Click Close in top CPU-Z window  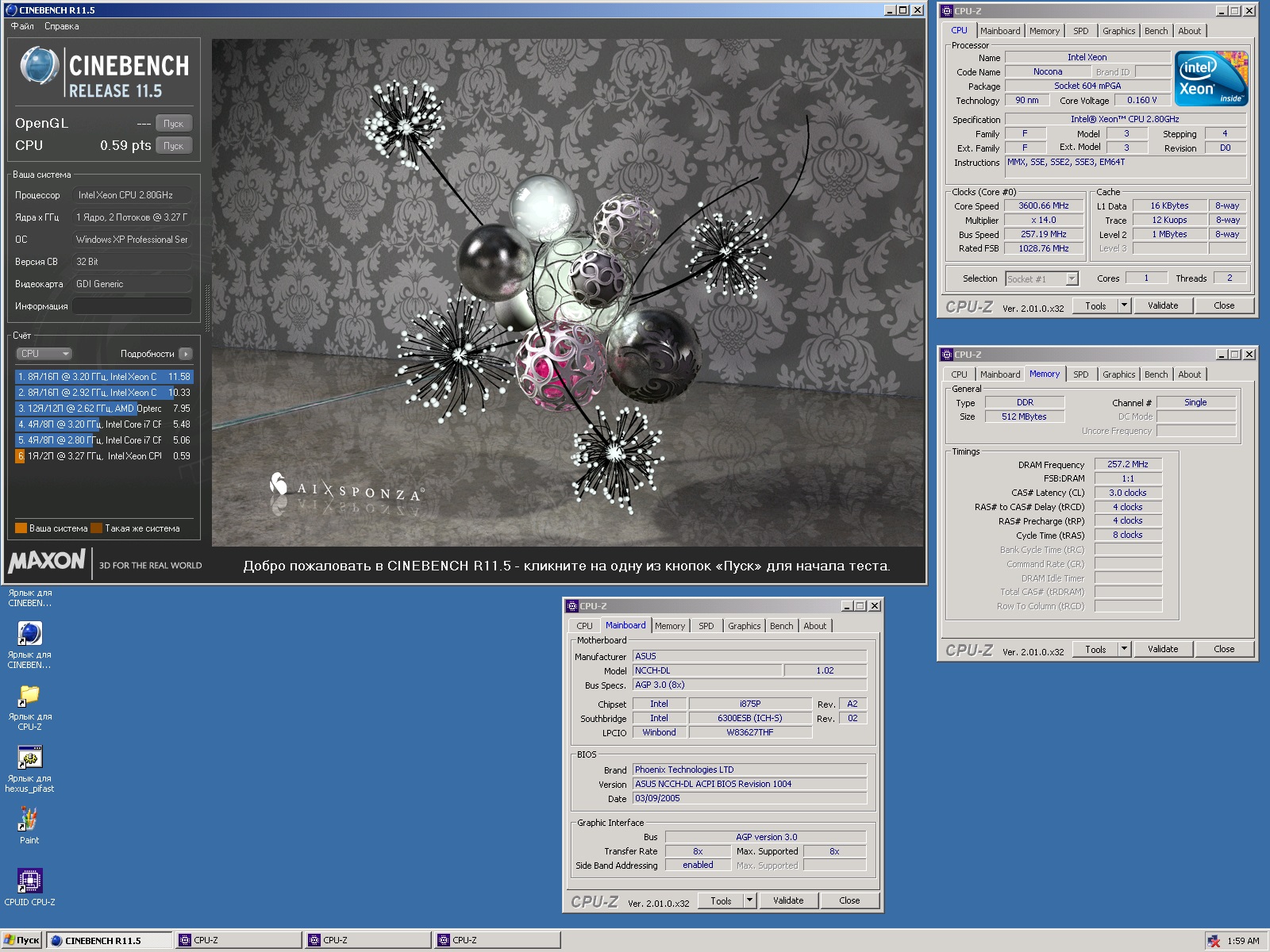[1224, 305]
